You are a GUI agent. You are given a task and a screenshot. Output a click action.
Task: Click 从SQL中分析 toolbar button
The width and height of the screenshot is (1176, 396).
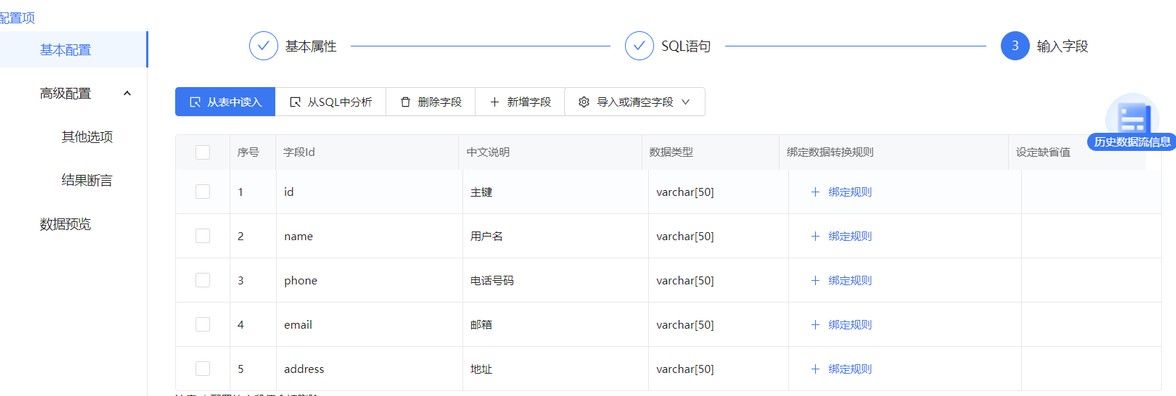click(x=331, y=102)
